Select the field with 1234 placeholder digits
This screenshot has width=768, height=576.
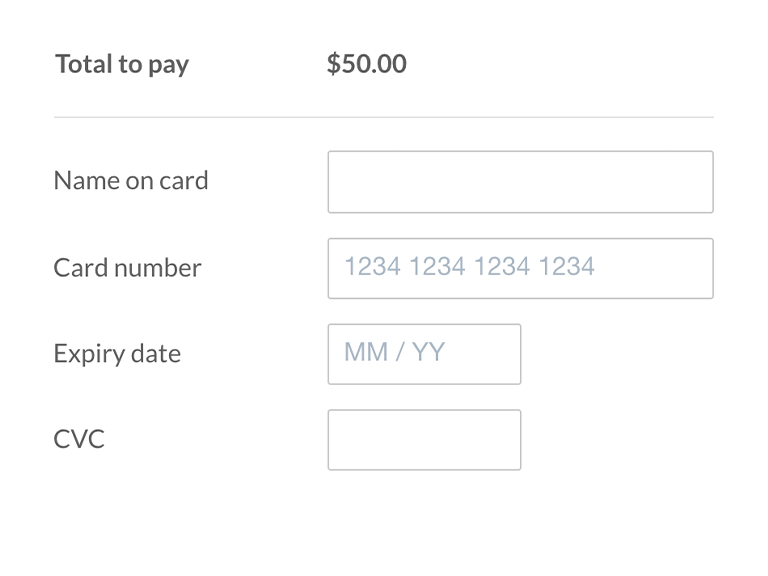(x=520, y=268)
